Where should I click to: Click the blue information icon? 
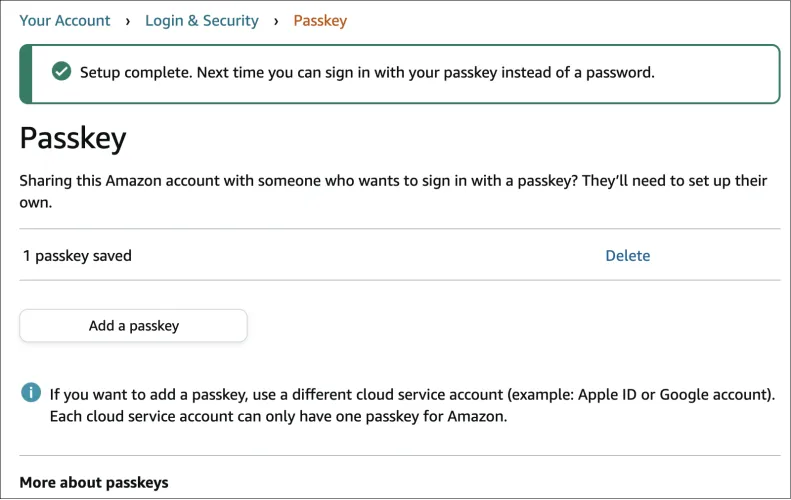(x=31, y=392)
